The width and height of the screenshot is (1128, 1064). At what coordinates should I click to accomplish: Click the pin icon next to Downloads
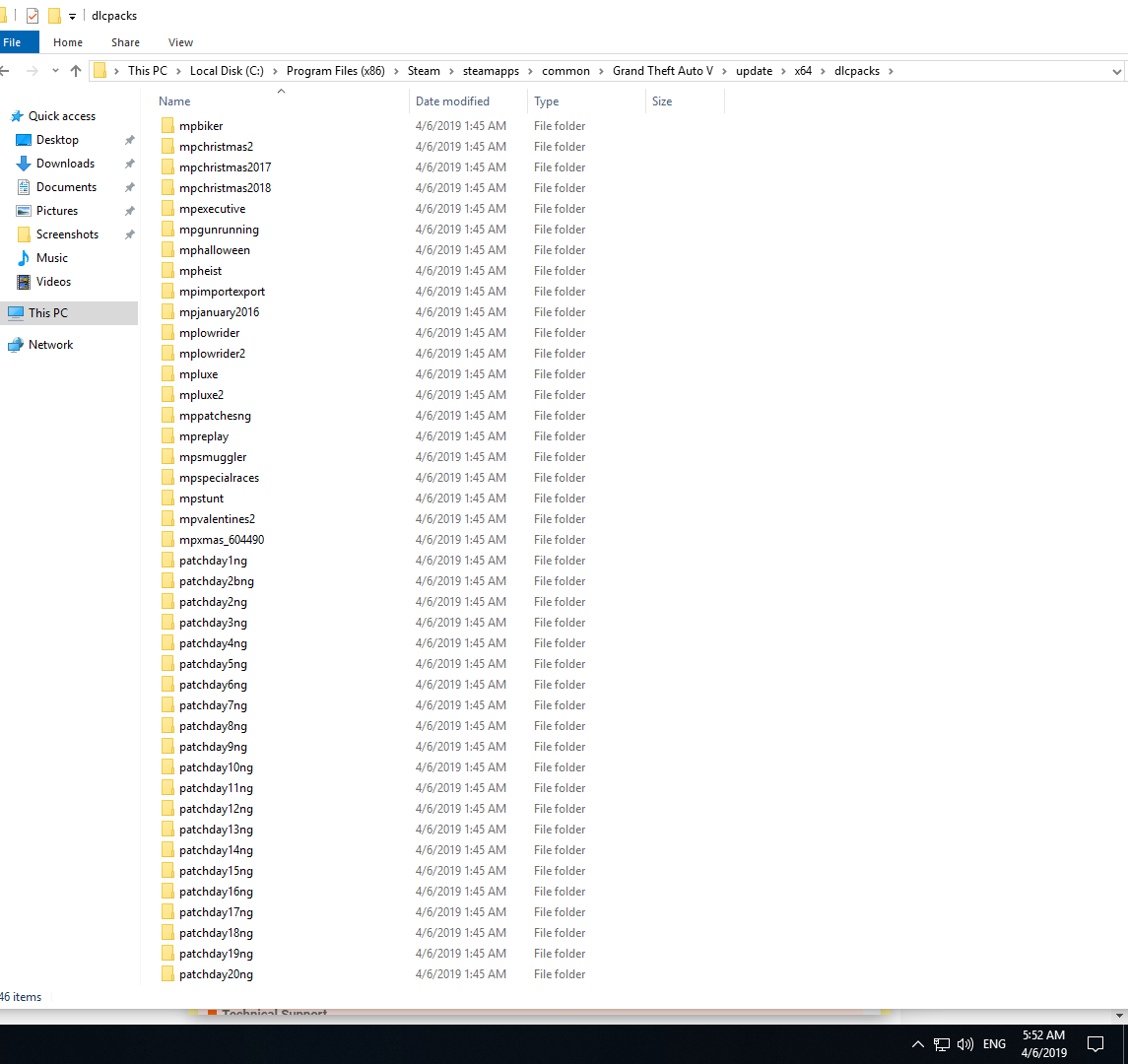129,164
